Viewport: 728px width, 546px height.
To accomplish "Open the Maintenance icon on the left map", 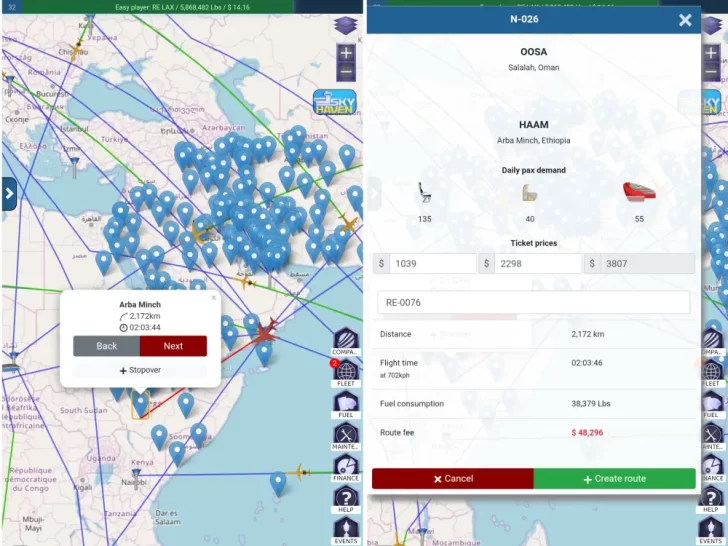I will click(345, 440).
